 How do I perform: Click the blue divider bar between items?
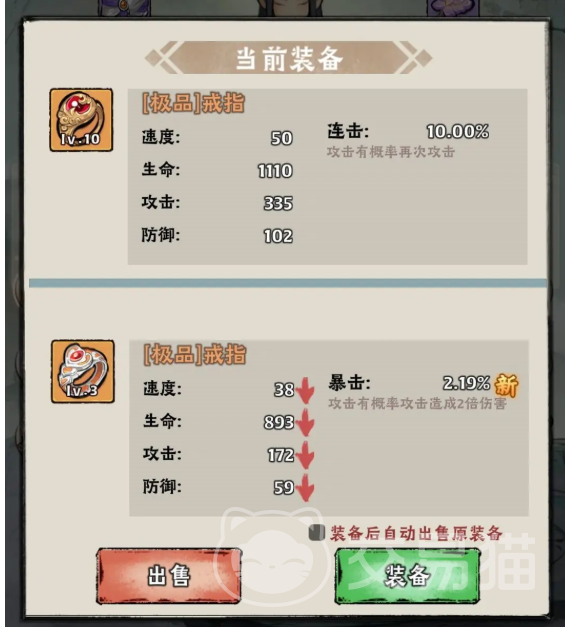pos(288,283)
